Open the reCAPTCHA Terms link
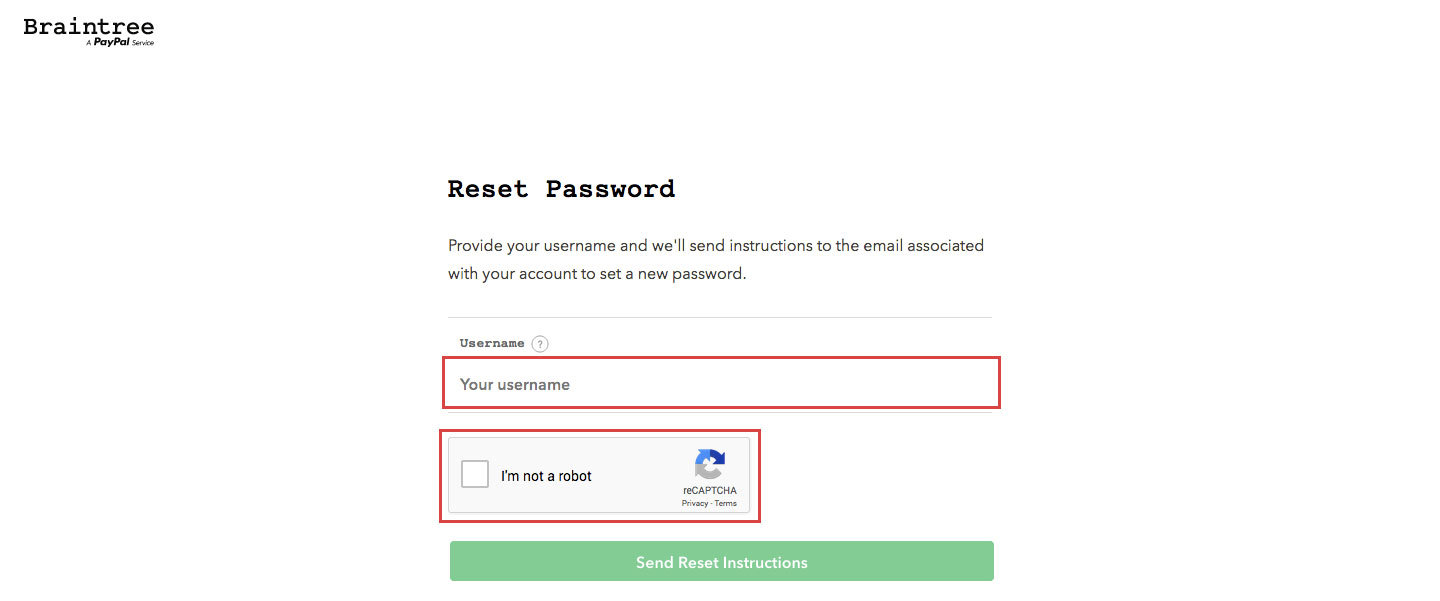This screenshot has height=601, width=1440. pyautogui.click(x=726, y=503)
